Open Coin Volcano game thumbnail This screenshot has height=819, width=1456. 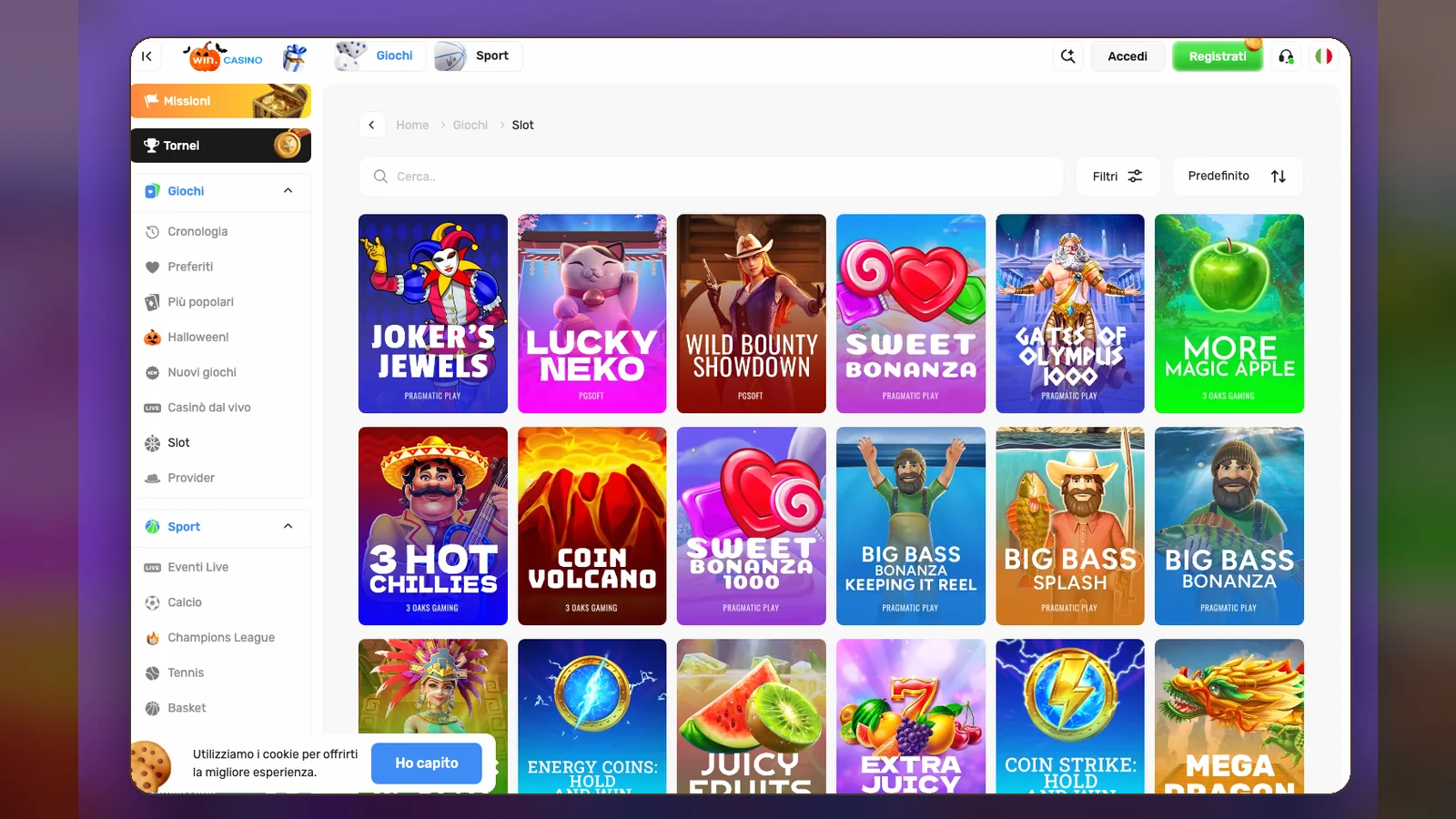click(592, 526)
